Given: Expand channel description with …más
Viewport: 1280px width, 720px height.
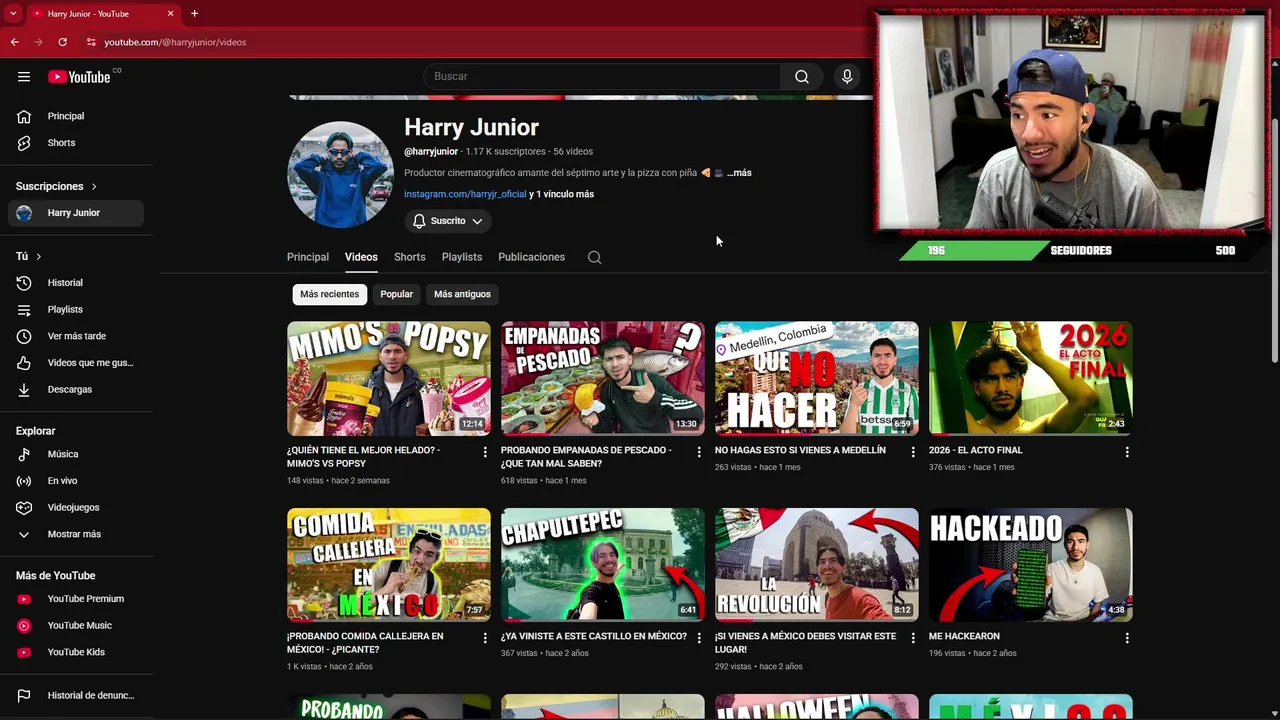Looking at the screenshot, I should click(739, 173).
